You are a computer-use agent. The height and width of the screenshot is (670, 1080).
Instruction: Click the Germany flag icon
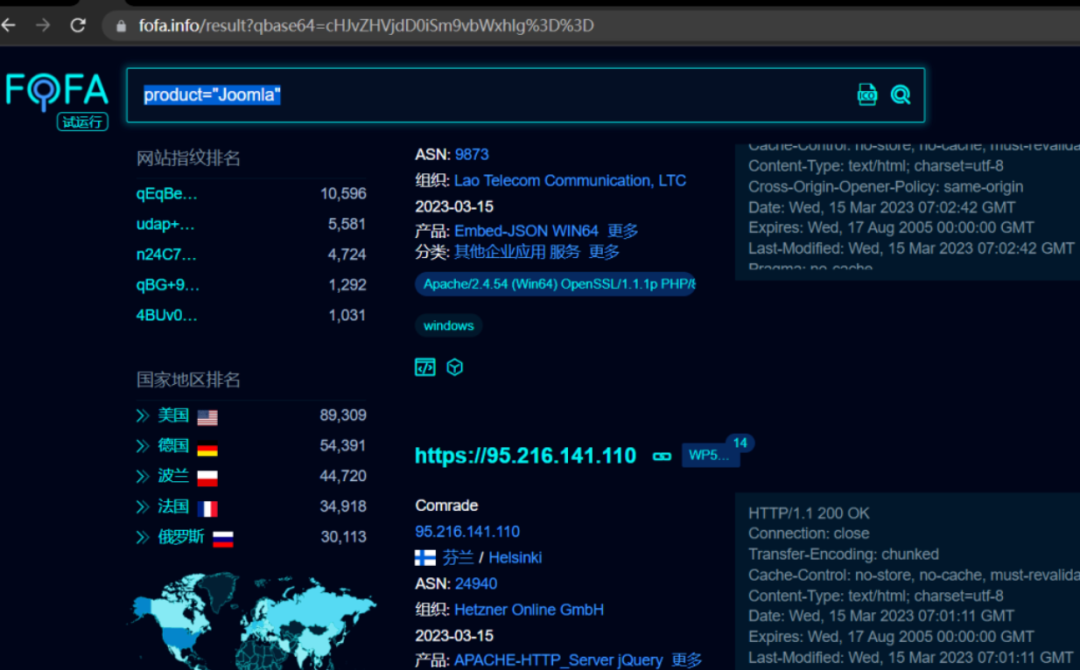pos(207,448)
